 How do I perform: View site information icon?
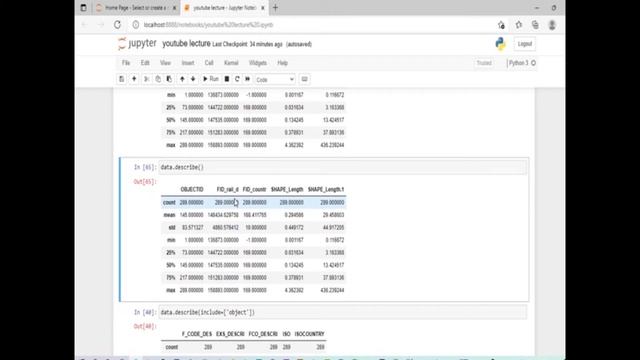tap(136, 25)
